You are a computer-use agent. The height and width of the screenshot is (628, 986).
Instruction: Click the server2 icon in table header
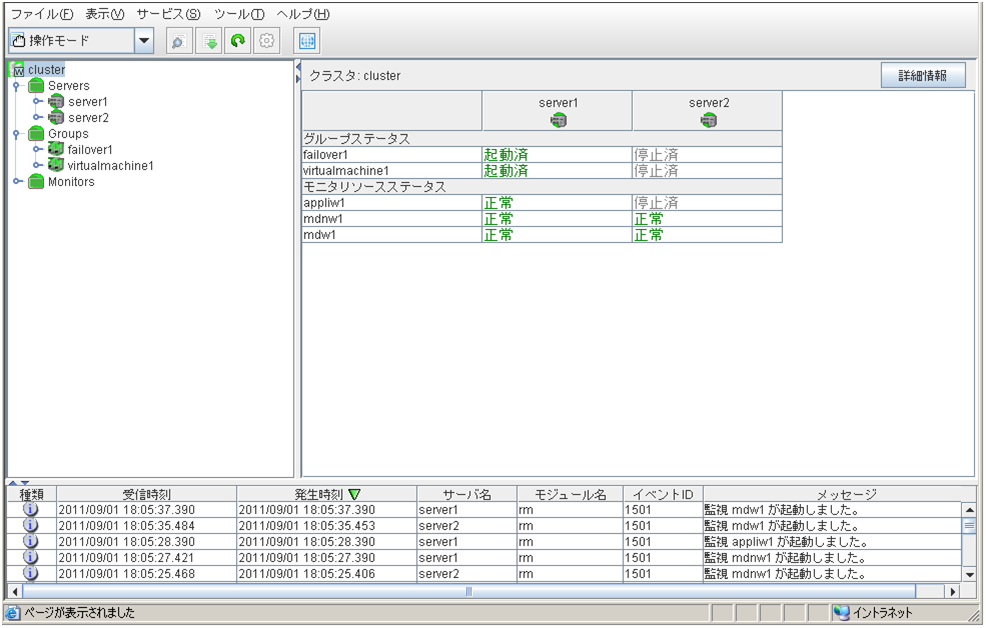click(x=708, y=120)
